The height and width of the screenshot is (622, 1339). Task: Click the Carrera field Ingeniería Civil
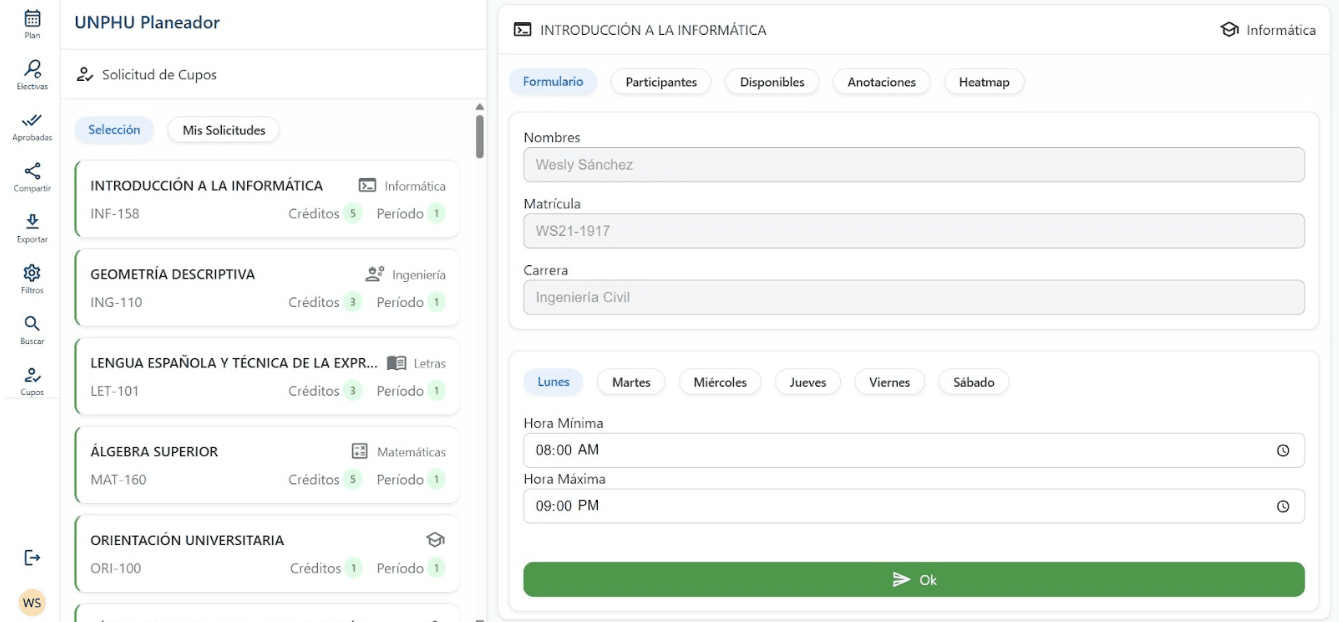tap(914, 297)
